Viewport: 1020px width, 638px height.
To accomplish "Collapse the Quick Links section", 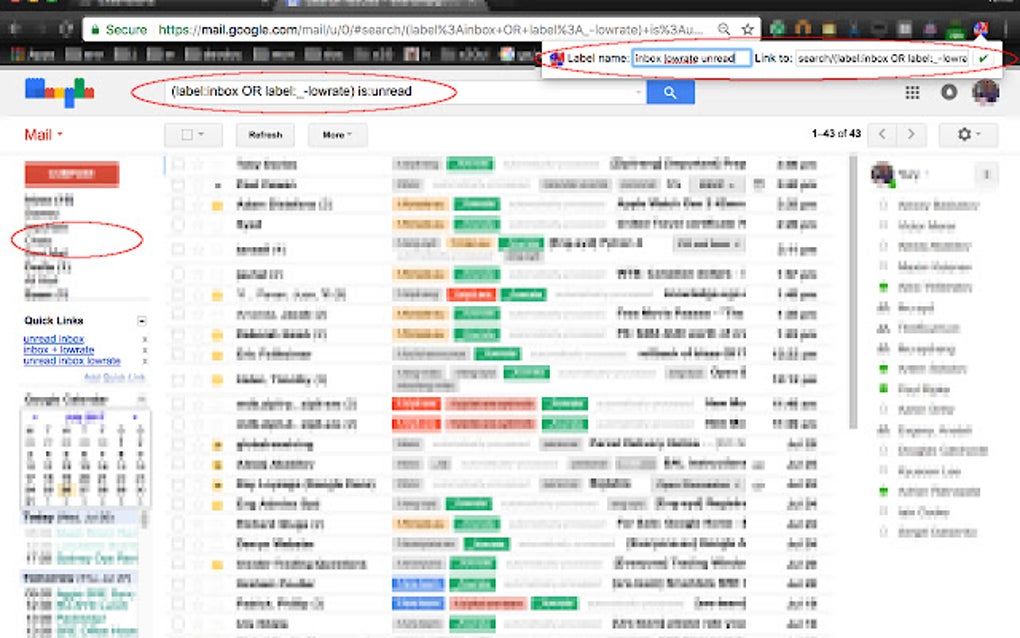I will point(141,321).
